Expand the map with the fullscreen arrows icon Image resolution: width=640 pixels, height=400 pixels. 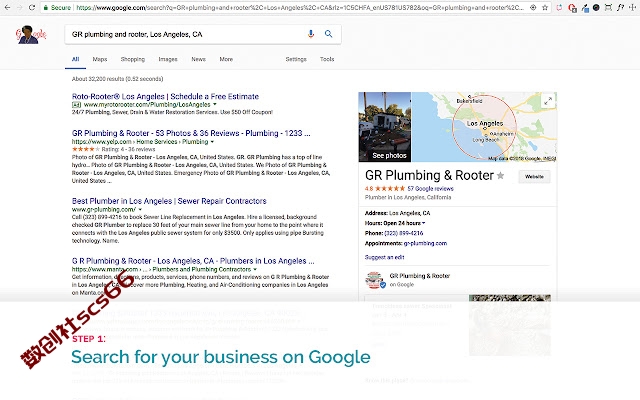(x=548, y=101)
